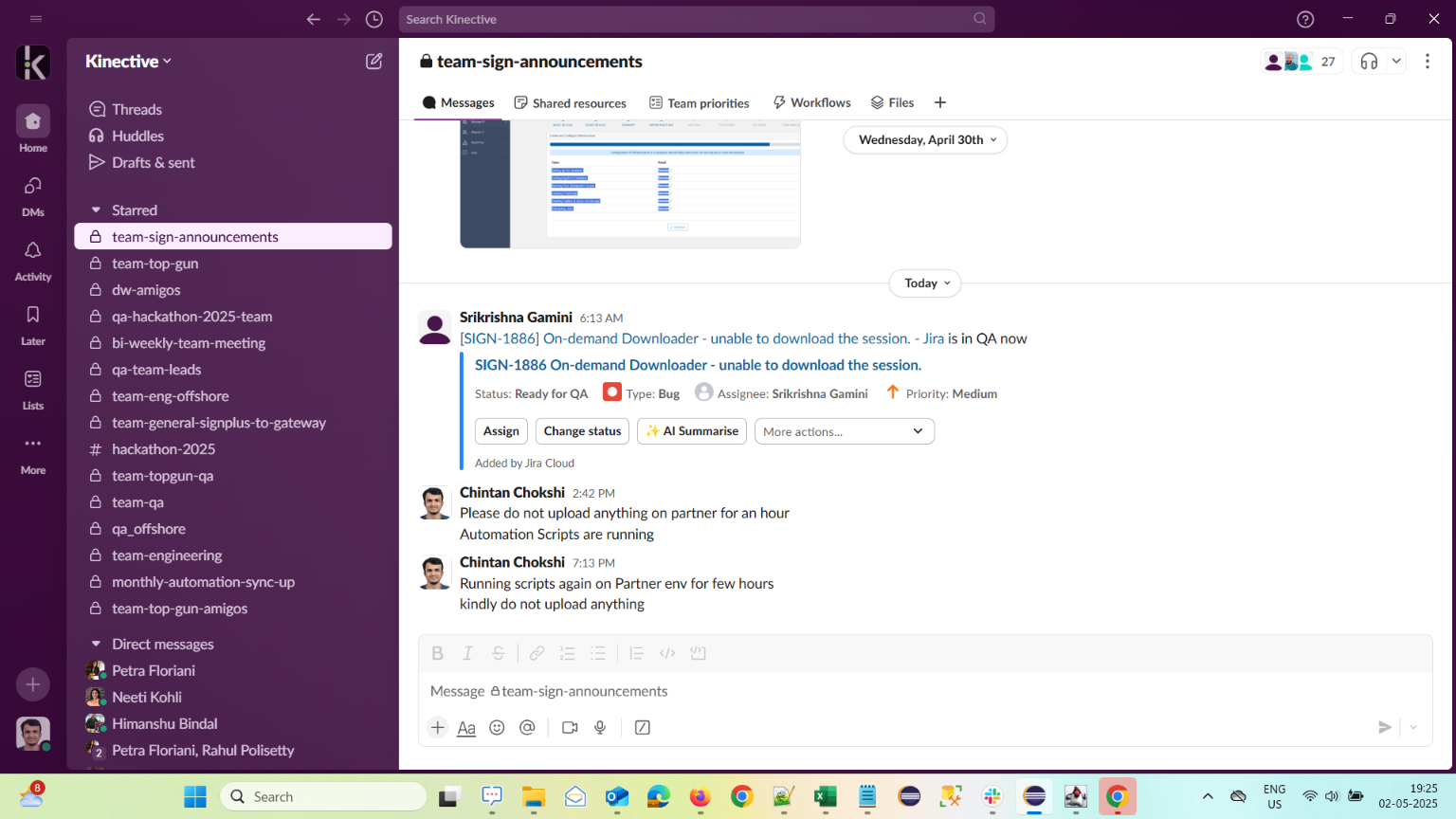The image size is (1456, 819).
Task: Open the SIGN-1886 On-demand Downloader Jira link
Action: 698,365
